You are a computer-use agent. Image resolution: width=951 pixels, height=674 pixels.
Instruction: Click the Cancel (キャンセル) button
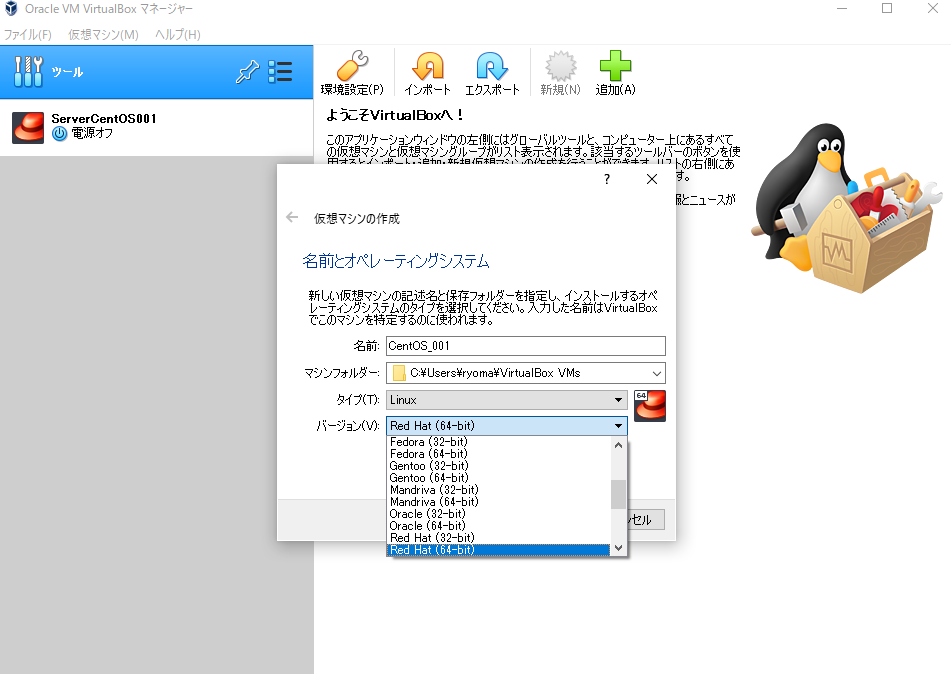(645, 520)
